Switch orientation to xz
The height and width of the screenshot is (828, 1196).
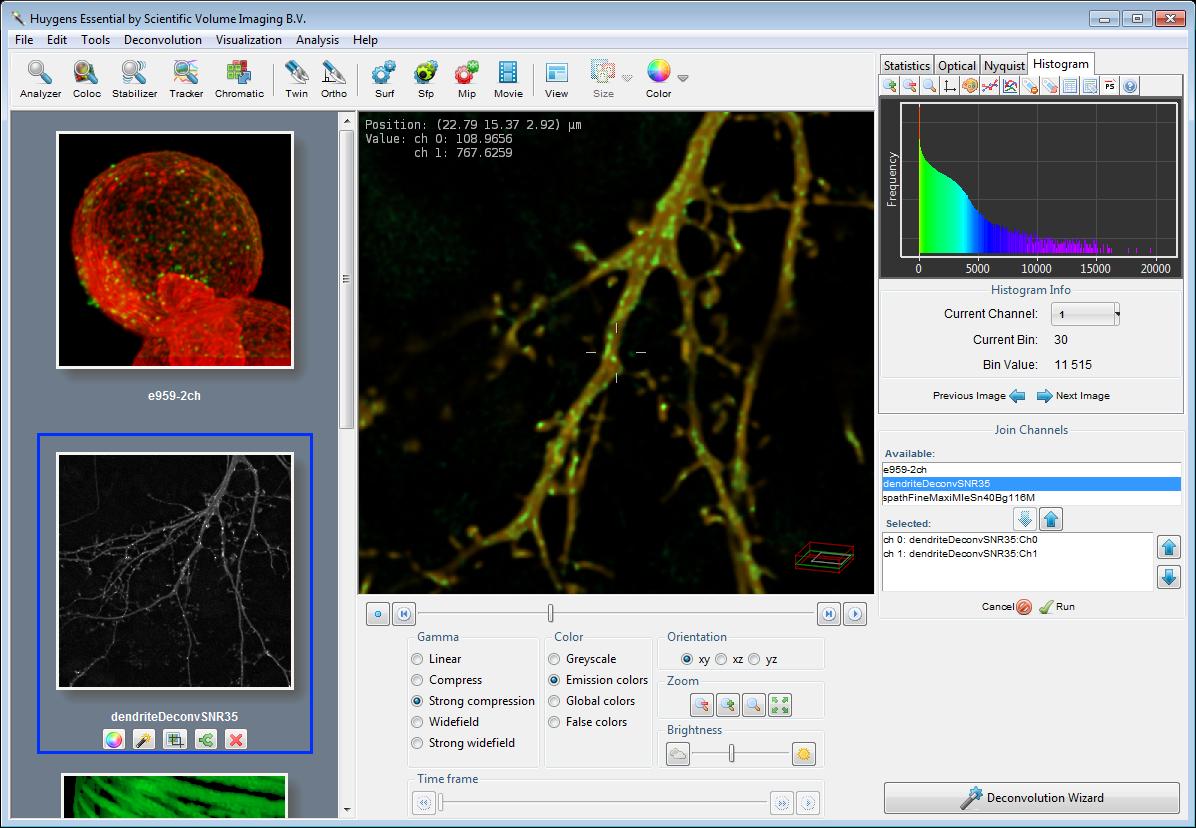click(721, 659)
